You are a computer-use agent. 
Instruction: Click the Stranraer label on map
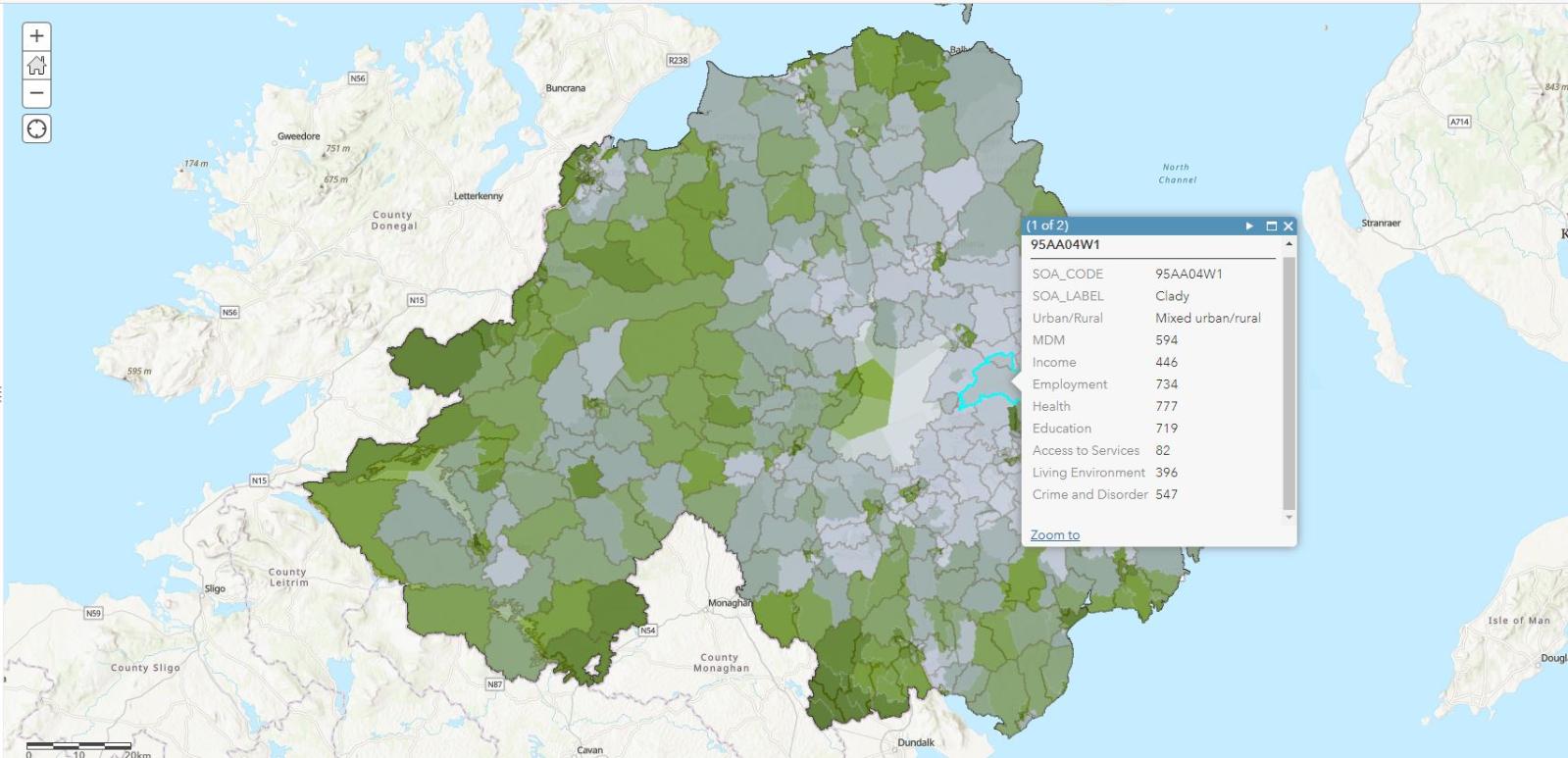pos(1381,224)
